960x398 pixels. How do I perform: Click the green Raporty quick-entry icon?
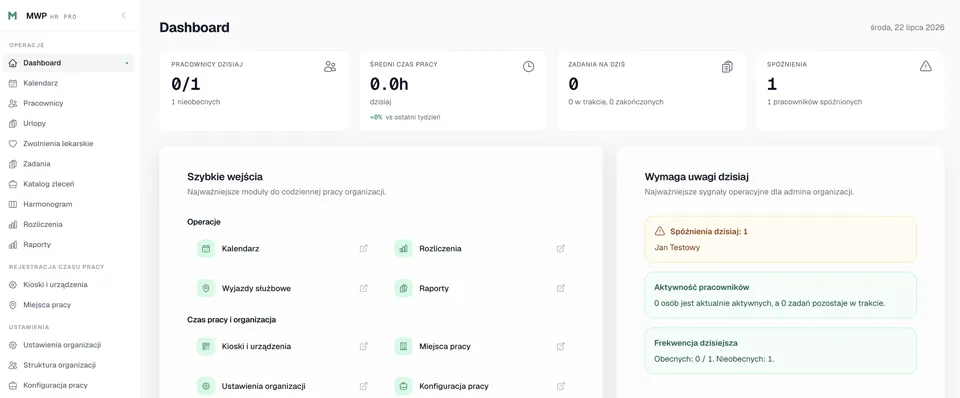coord(403,288)
